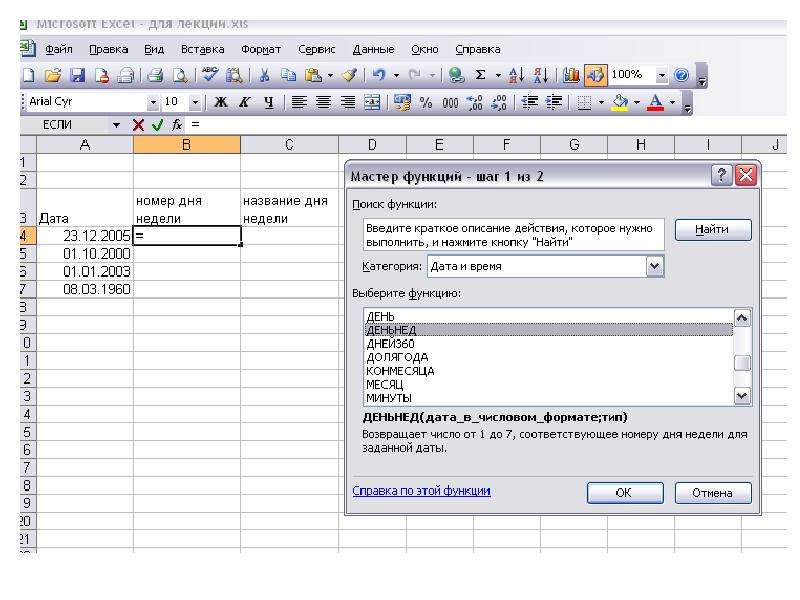Open Справка по этой функции link
This screenshot has height=600, width=800.
[421, 491]
